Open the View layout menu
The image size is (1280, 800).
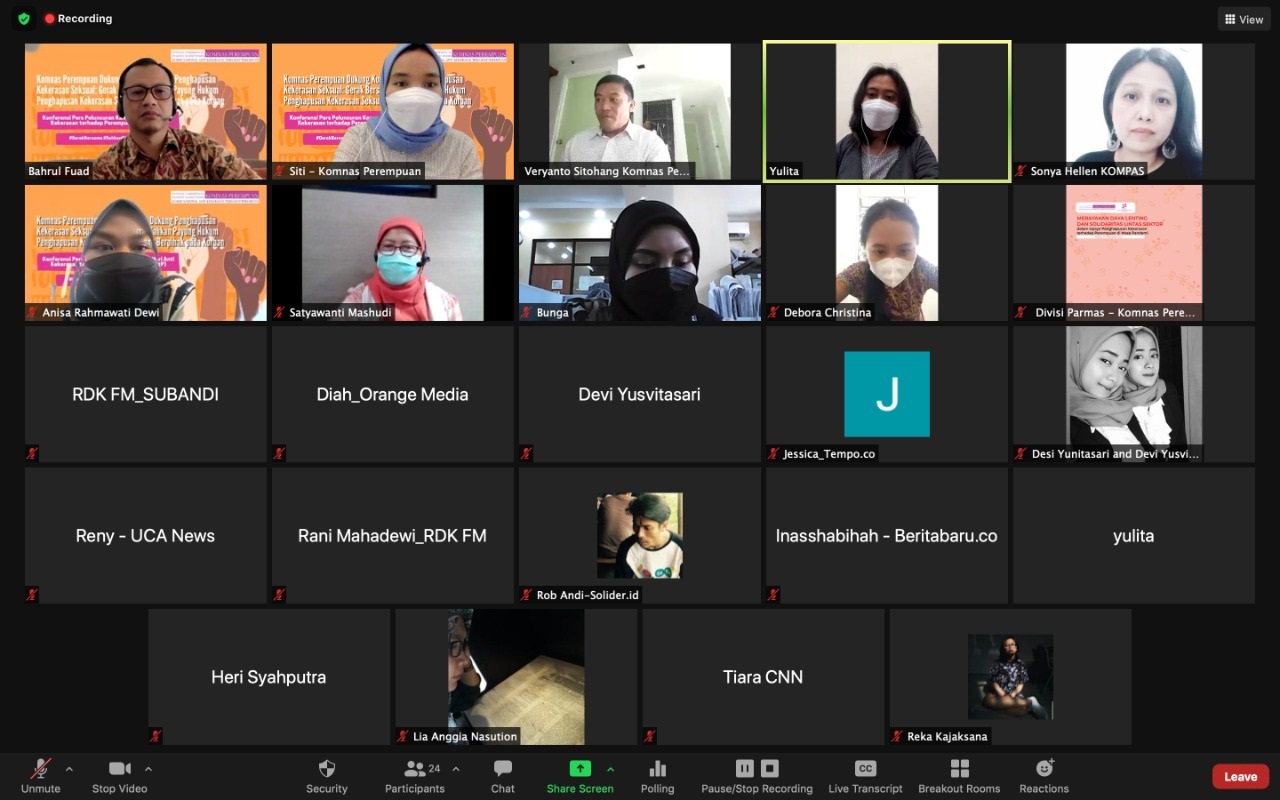click(x=1243, y=19)
